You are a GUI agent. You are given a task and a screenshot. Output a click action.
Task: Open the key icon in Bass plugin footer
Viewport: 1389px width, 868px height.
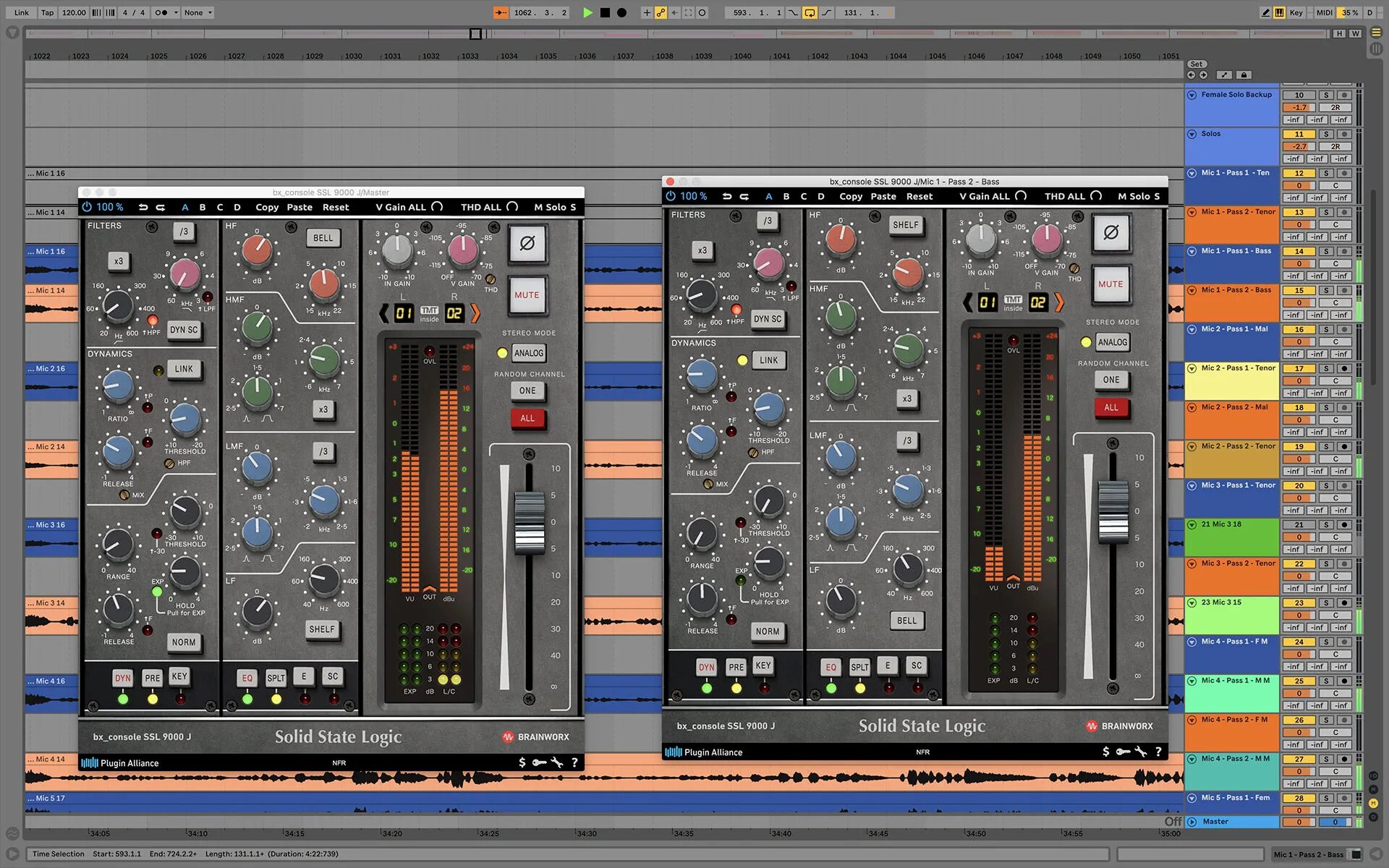tap(1123, 752)
